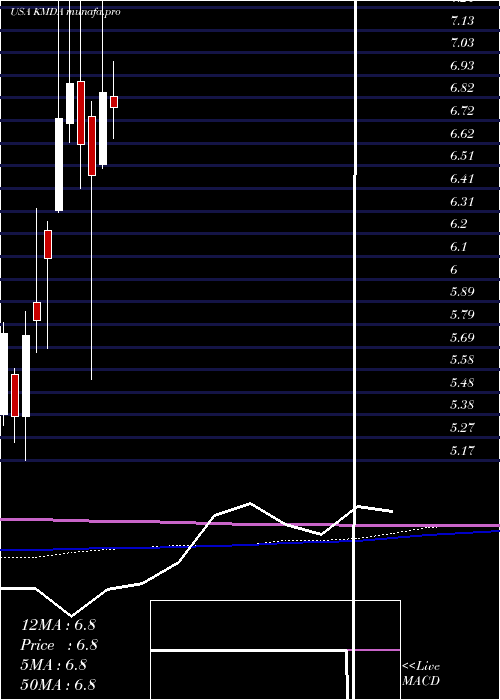Click the 6.51 price axis label
This screenshot has width=500, height=700.
(x=462, y=156)
